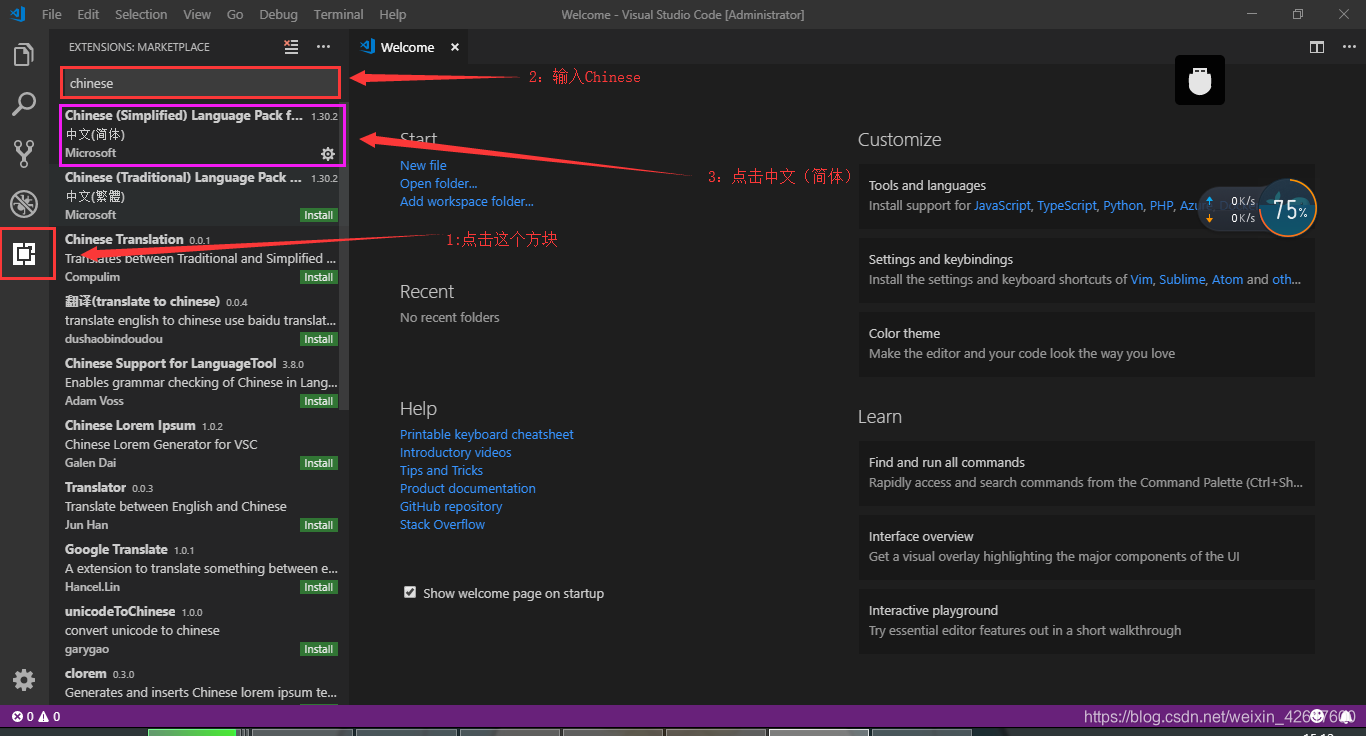This screenshot has height=736, width=1366.
Task: Click Atom keybindings link
Action: click(x=1227, y=279)
